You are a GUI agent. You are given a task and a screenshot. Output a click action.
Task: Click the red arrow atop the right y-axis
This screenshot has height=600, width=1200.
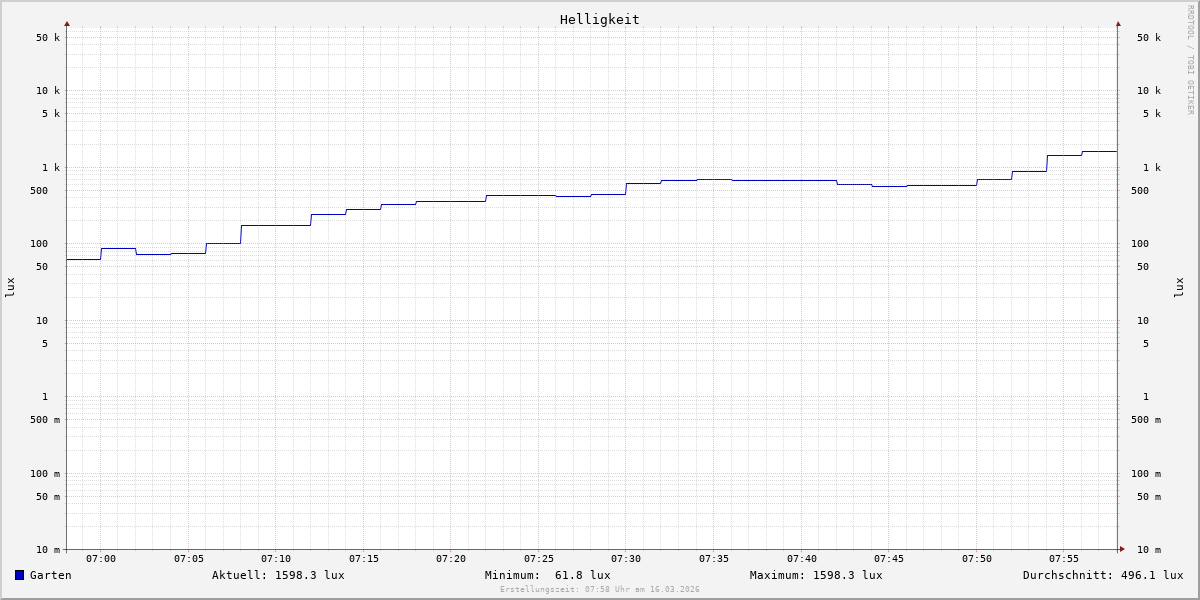(x=1118, y=23)
